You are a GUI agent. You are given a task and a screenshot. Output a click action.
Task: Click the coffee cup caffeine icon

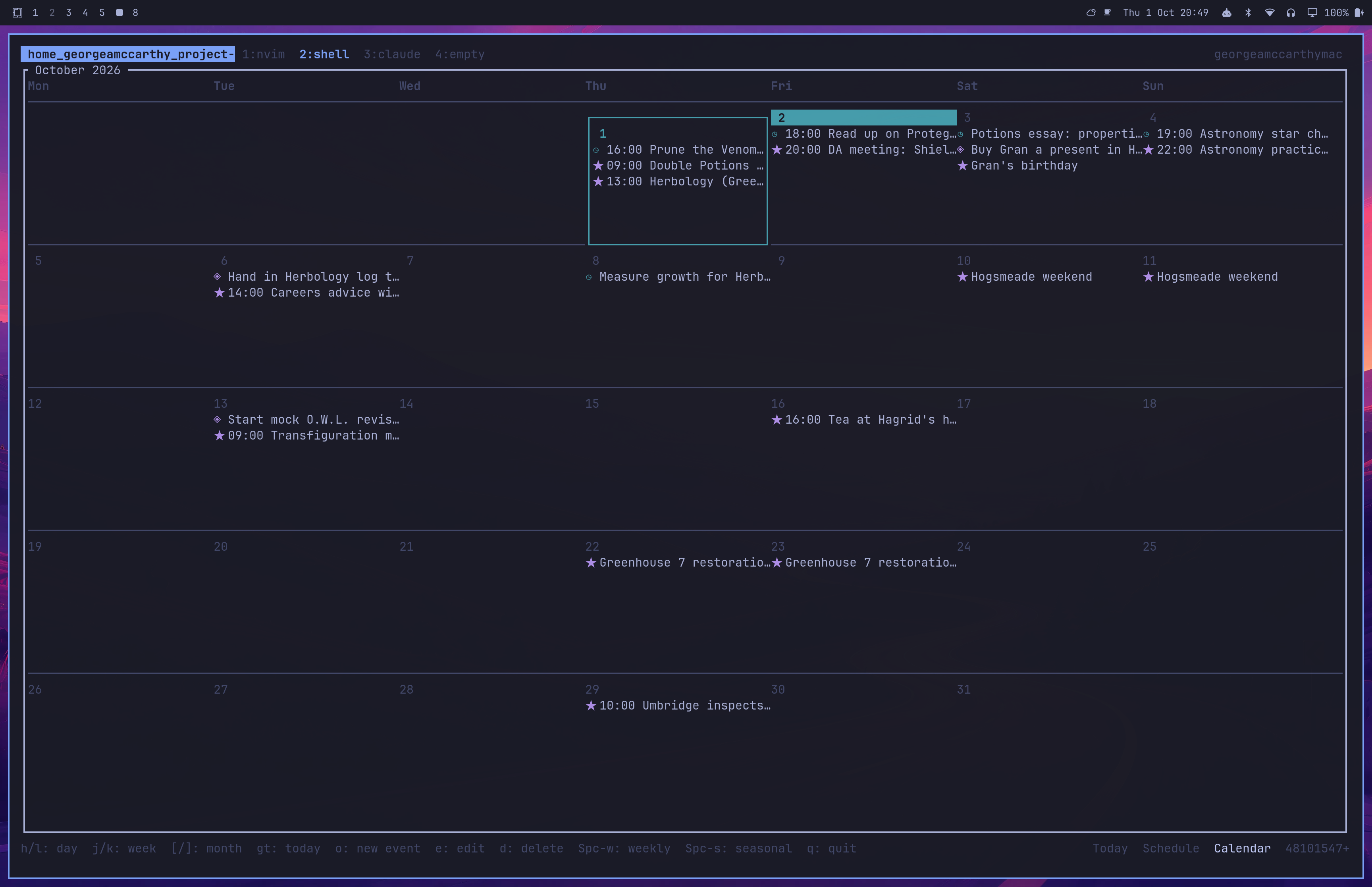[x=1107, y=13]
